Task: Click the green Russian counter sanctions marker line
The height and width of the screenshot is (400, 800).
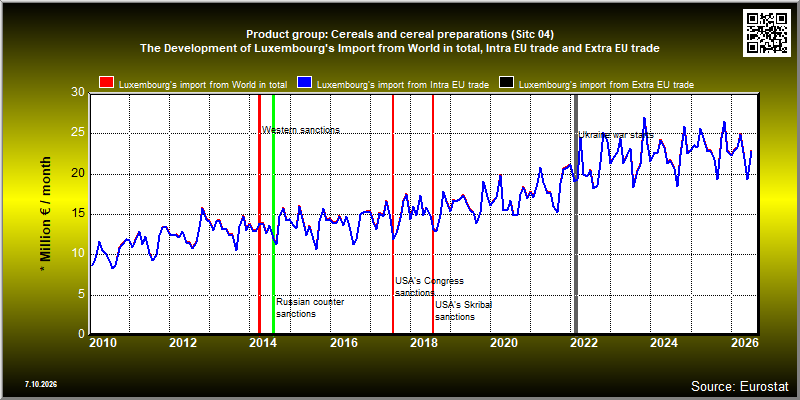Action: (273, 214)
